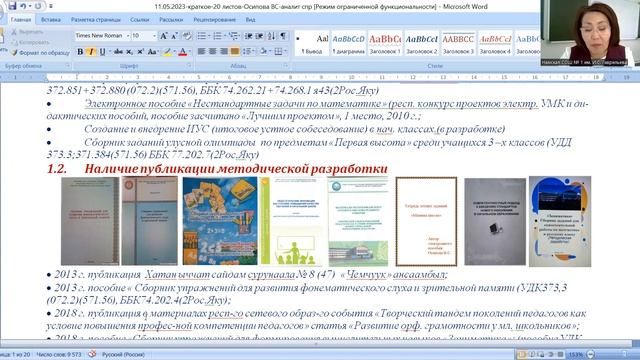Decrease font size with shrink icon
The height and width of the screenshot is (360, 640).
(x=174, y=36)
